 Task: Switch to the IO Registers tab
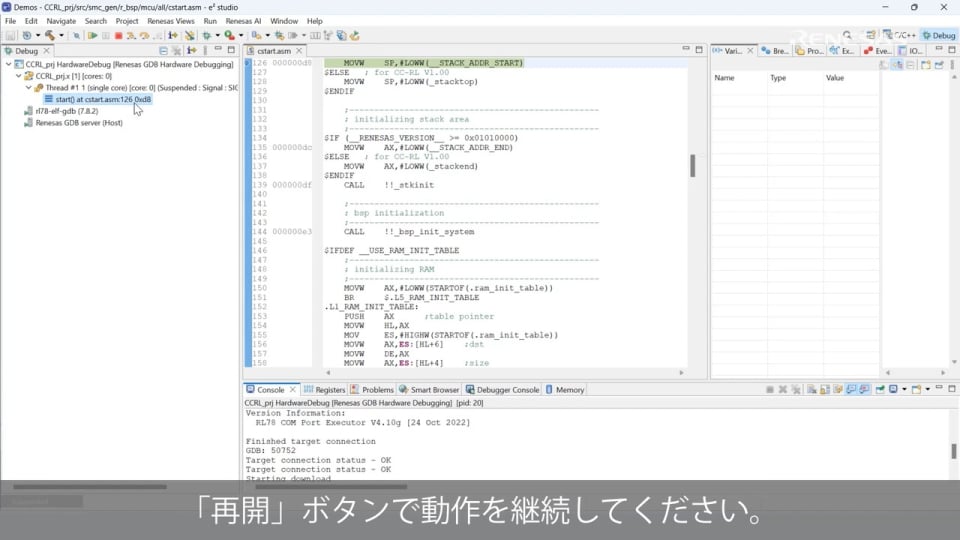coord(910,51)
